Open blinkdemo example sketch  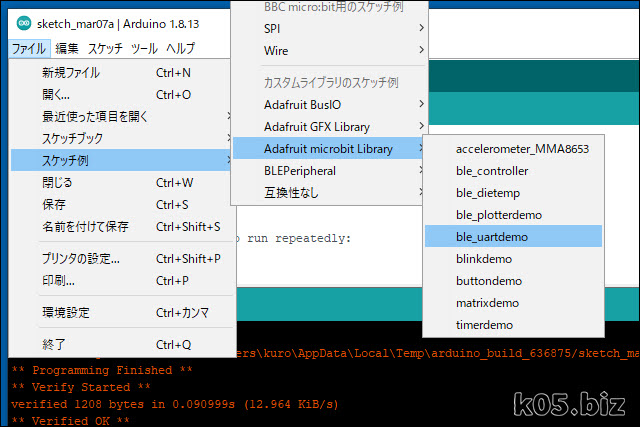click(x=513, y=259)
